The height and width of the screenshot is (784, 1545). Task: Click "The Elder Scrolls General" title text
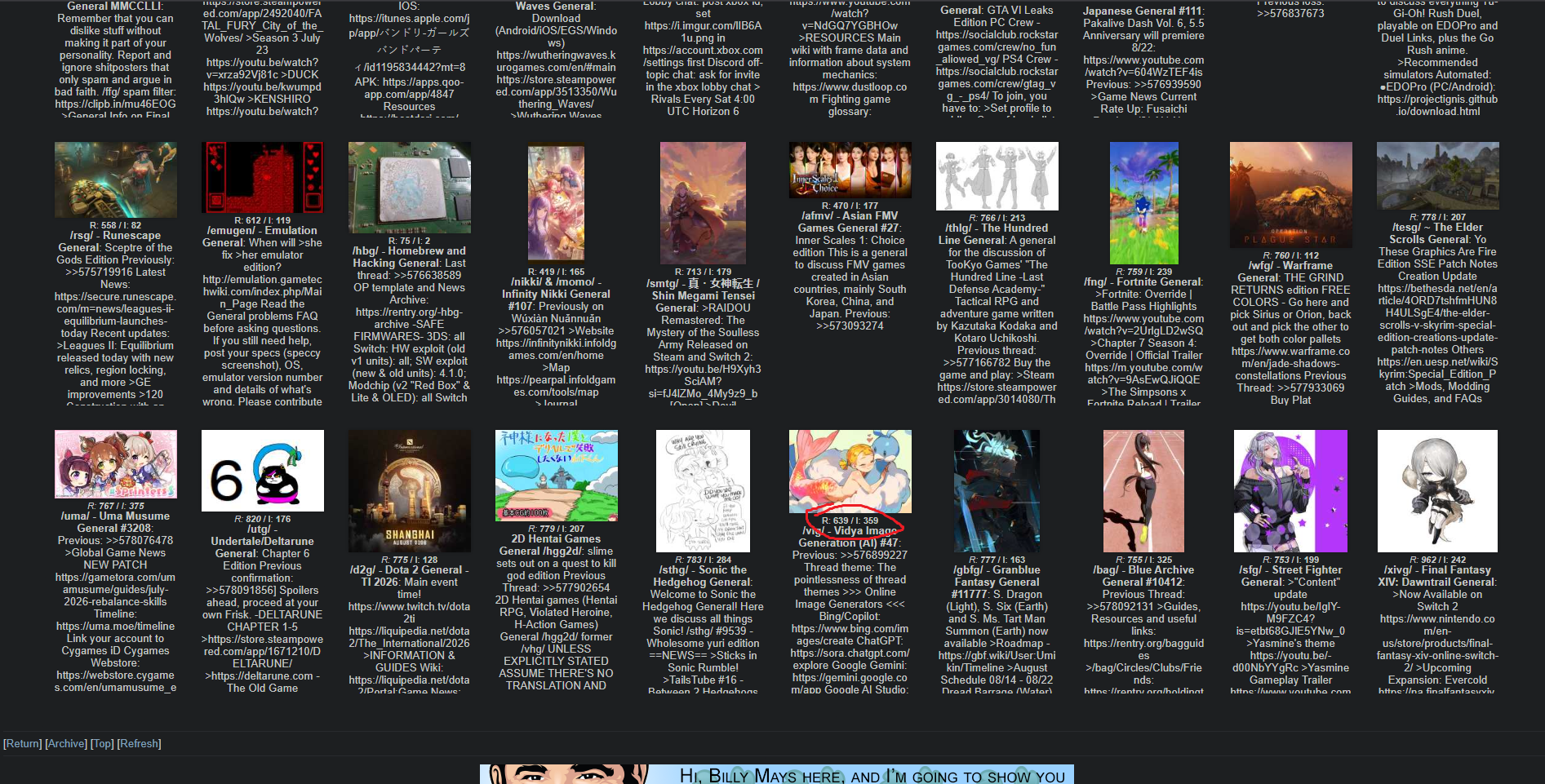tap(1437, 233)
